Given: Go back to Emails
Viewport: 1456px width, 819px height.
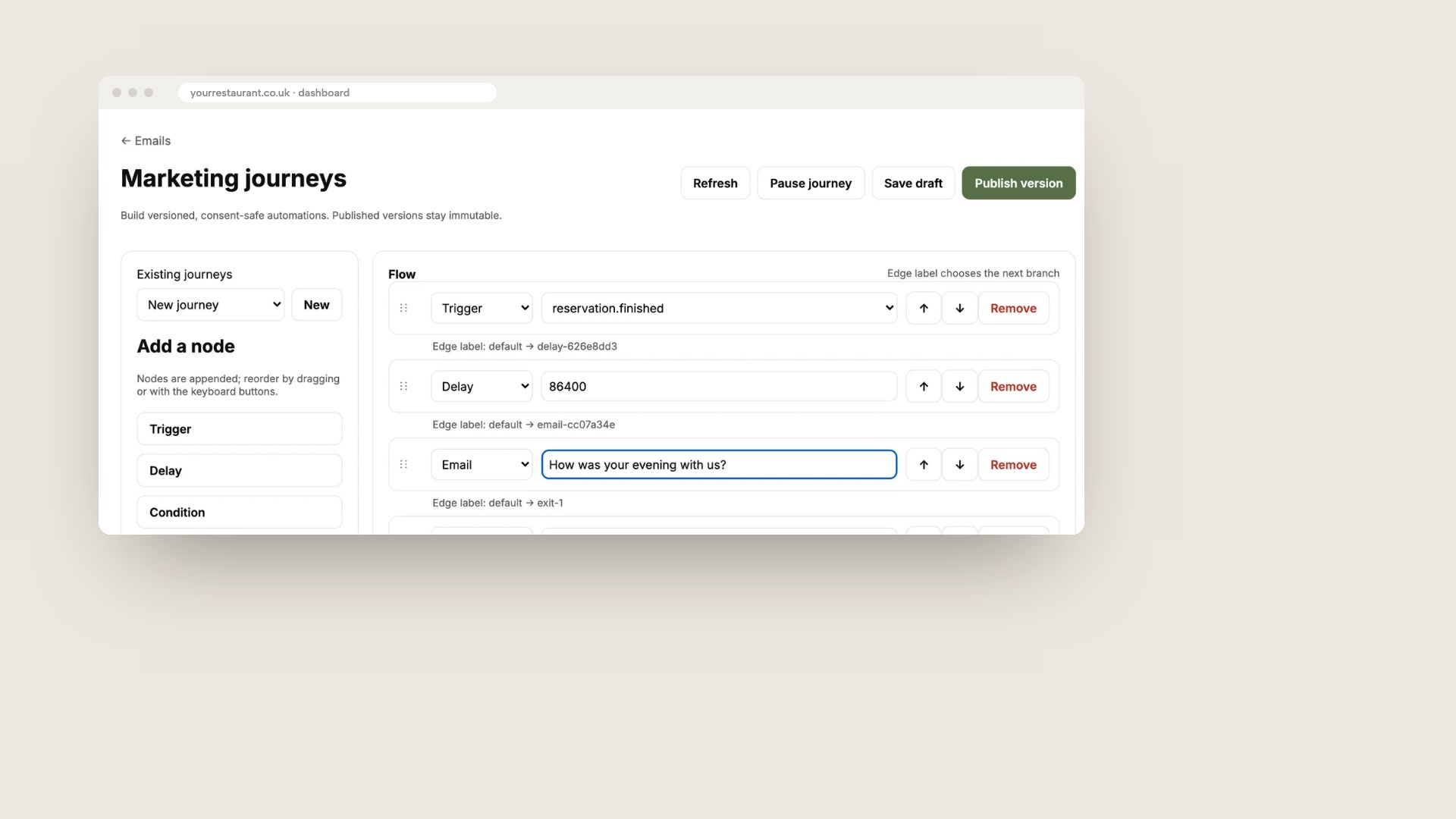Looking at the screenshot, I should click(146, 141).
